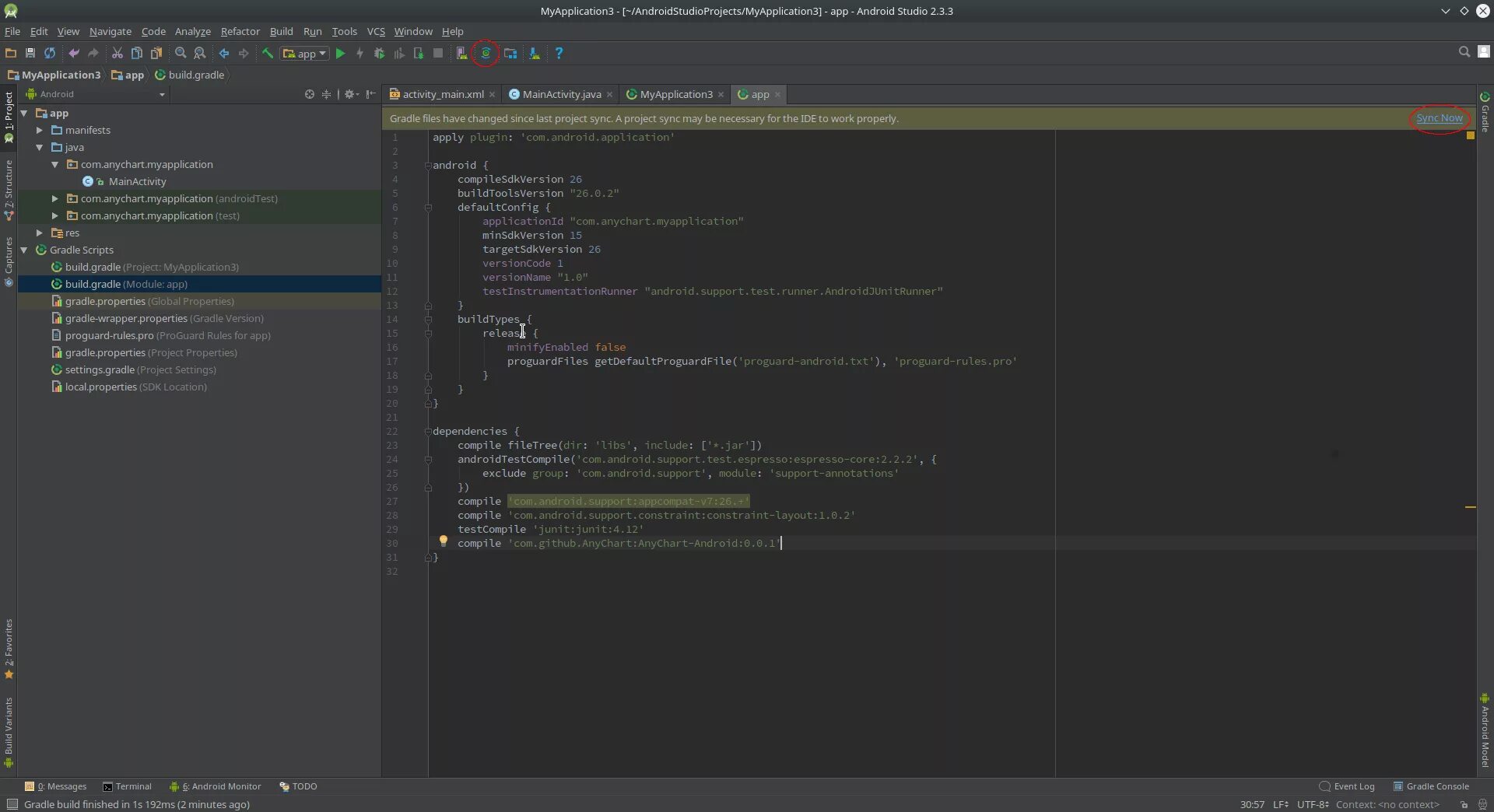This screenshot has height=812, width=1494.
Task: Open the Messages tool button
Action: tap(56, 786)
